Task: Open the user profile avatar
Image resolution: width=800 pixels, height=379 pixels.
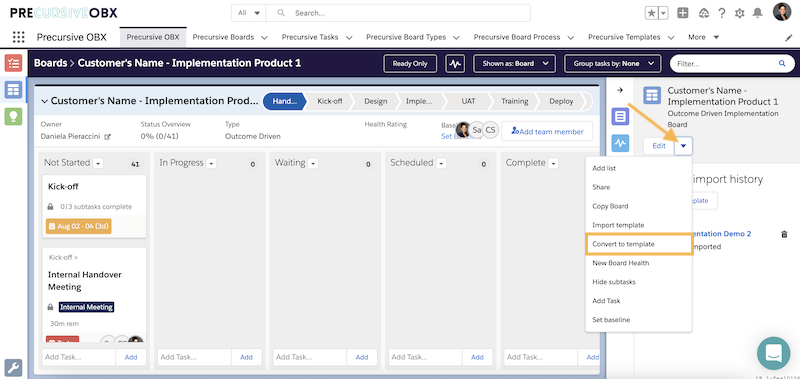Action: [782, 12]
